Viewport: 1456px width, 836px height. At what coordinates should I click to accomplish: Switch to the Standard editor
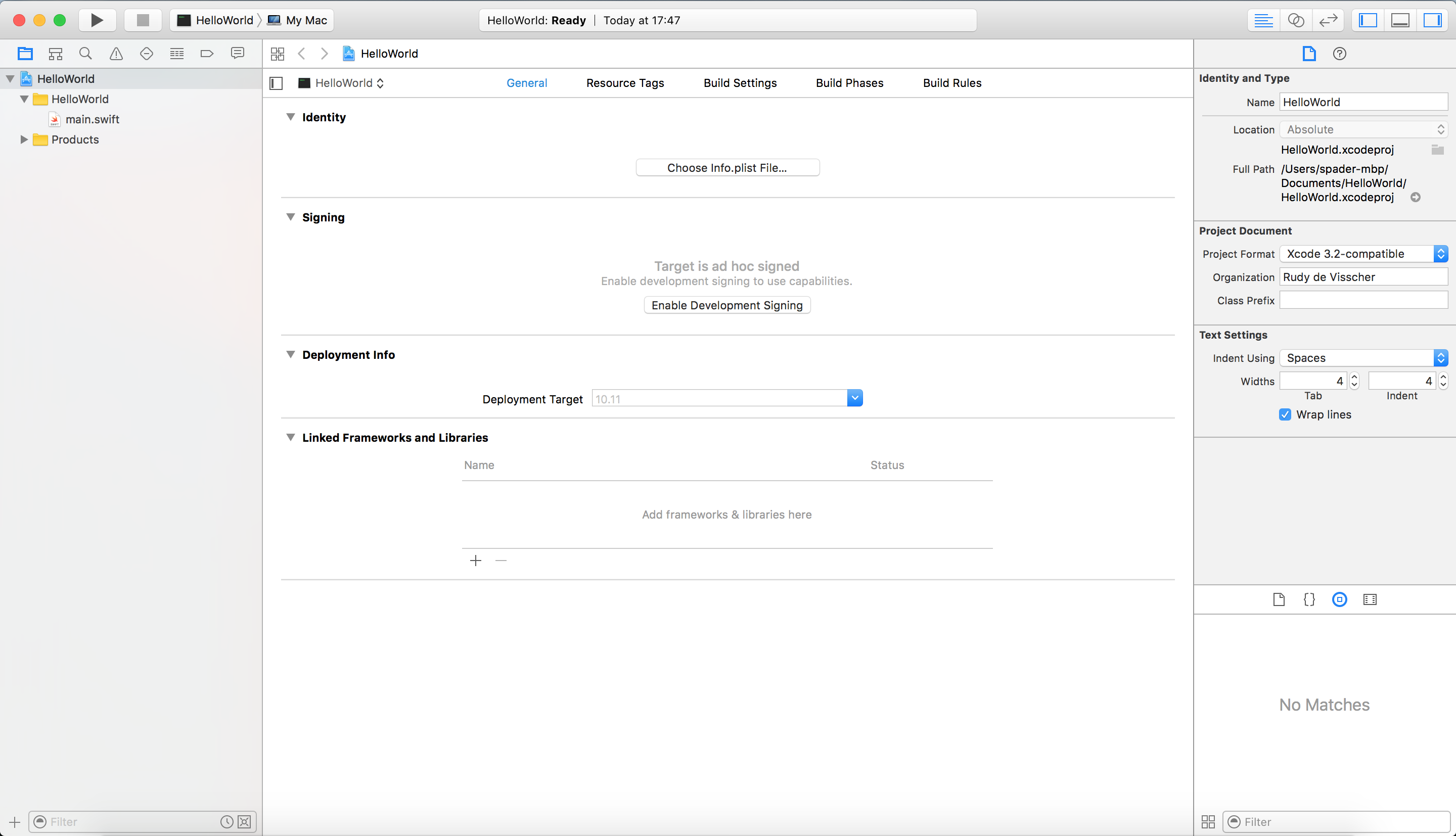(x=1263, y=20)
